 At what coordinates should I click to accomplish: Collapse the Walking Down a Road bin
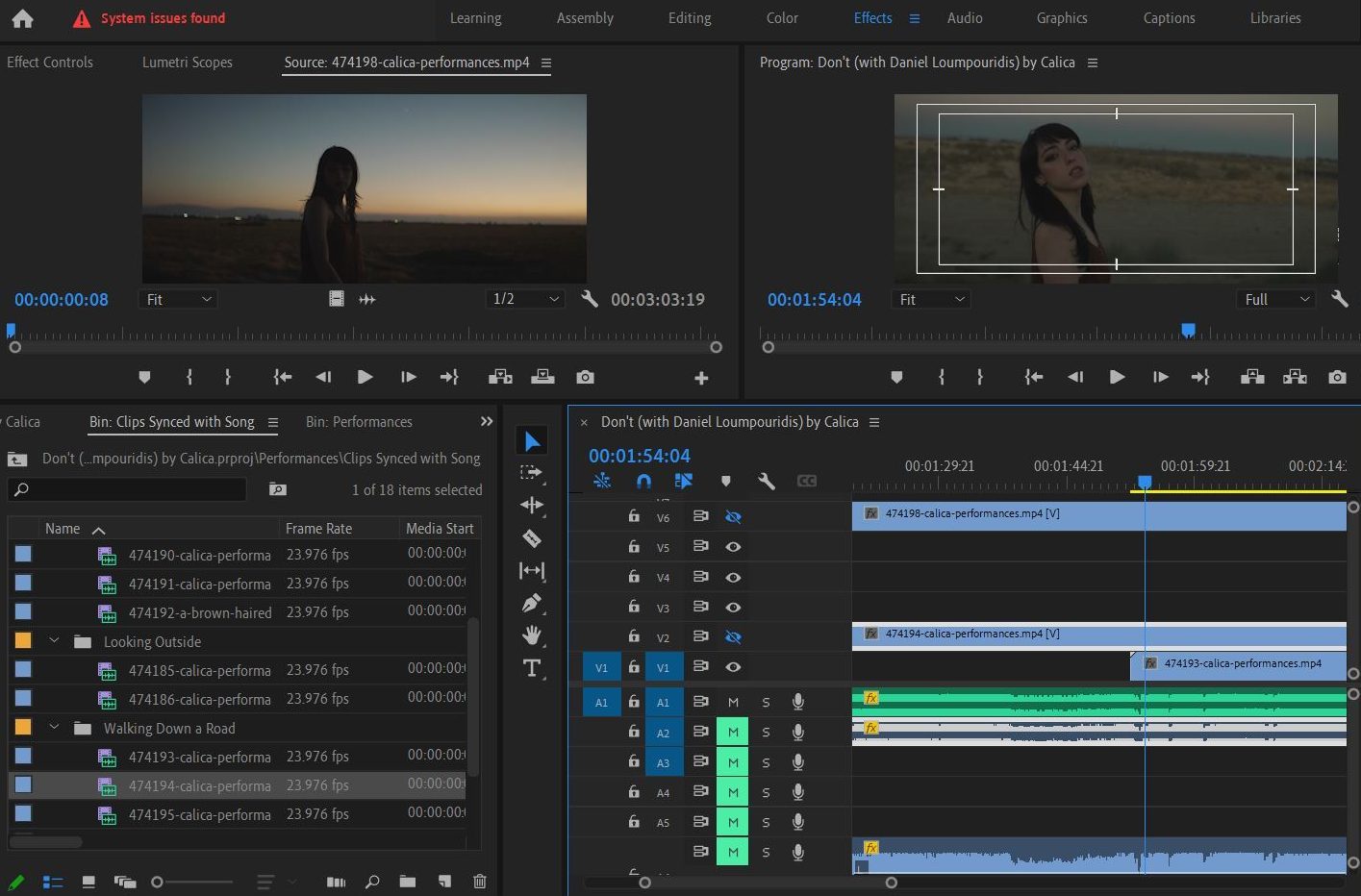click(x=54, y=727)
